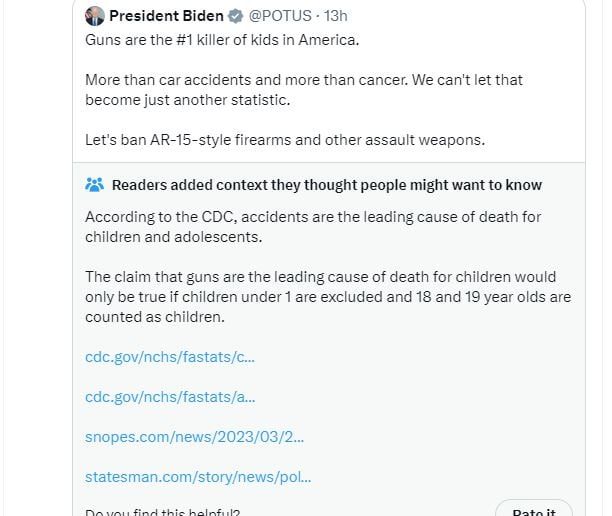This screenshot has height=516, width=612.
Task: Visit the snopes.com news link
Action: coord(194,436)
